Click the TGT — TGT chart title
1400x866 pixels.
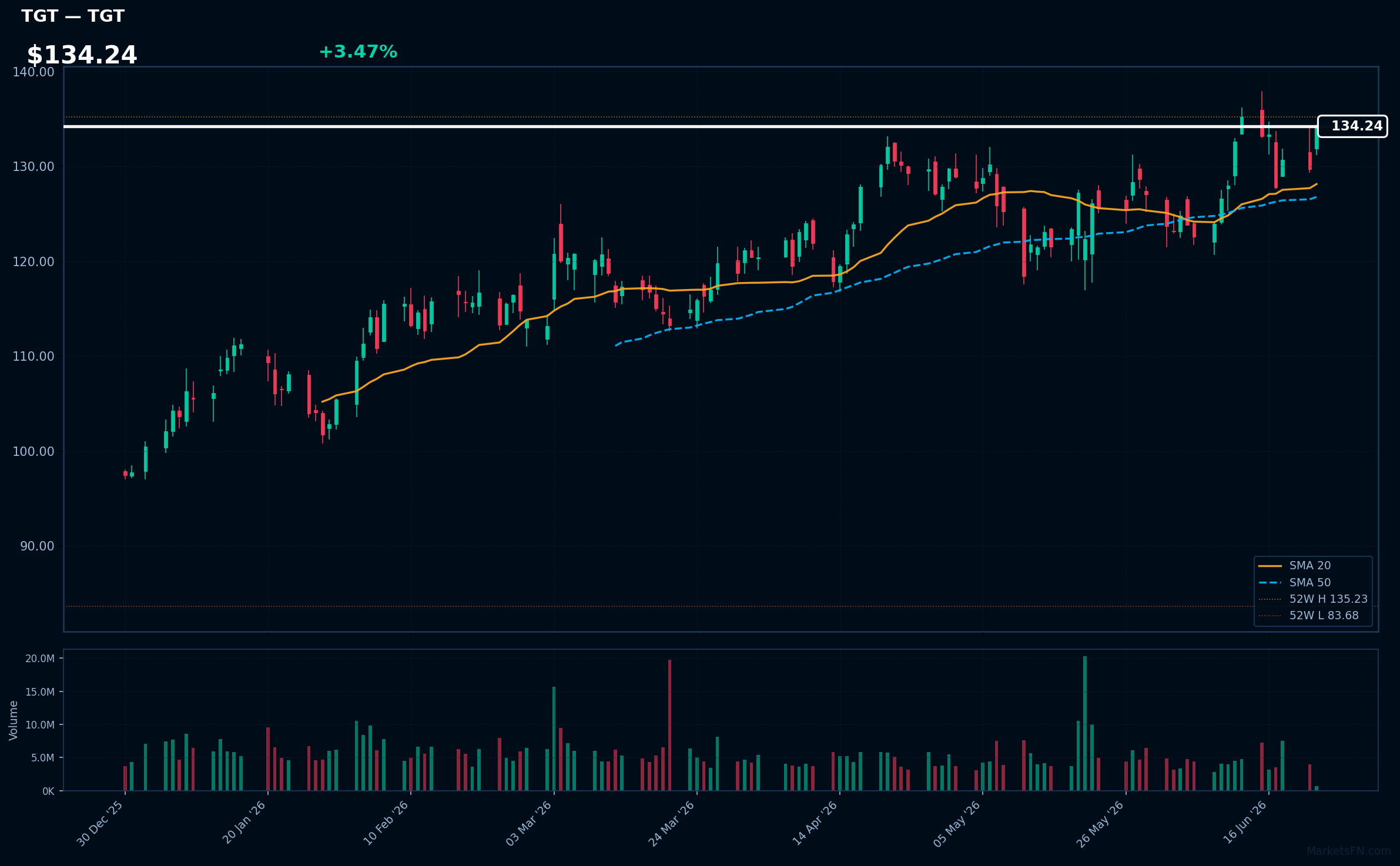73,16
